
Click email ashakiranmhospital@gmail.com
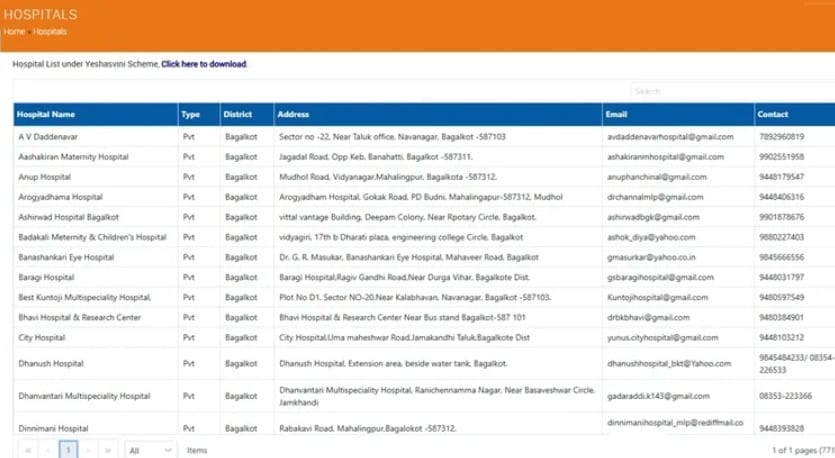tap(666, 157)
